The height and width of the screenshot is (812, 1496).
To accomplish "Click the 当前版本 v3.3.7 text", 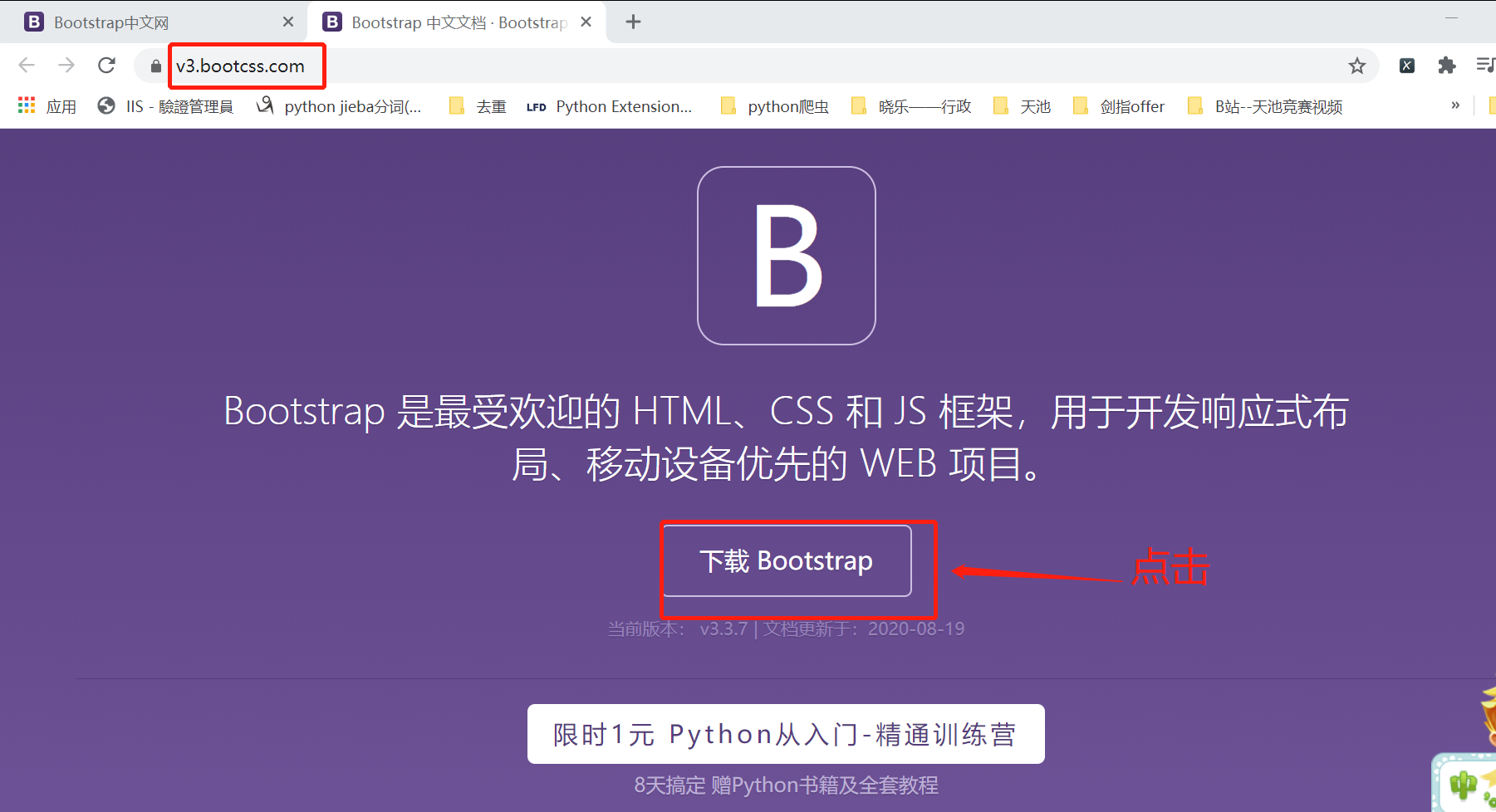I will pyautogui.click(x=786, y=629).
